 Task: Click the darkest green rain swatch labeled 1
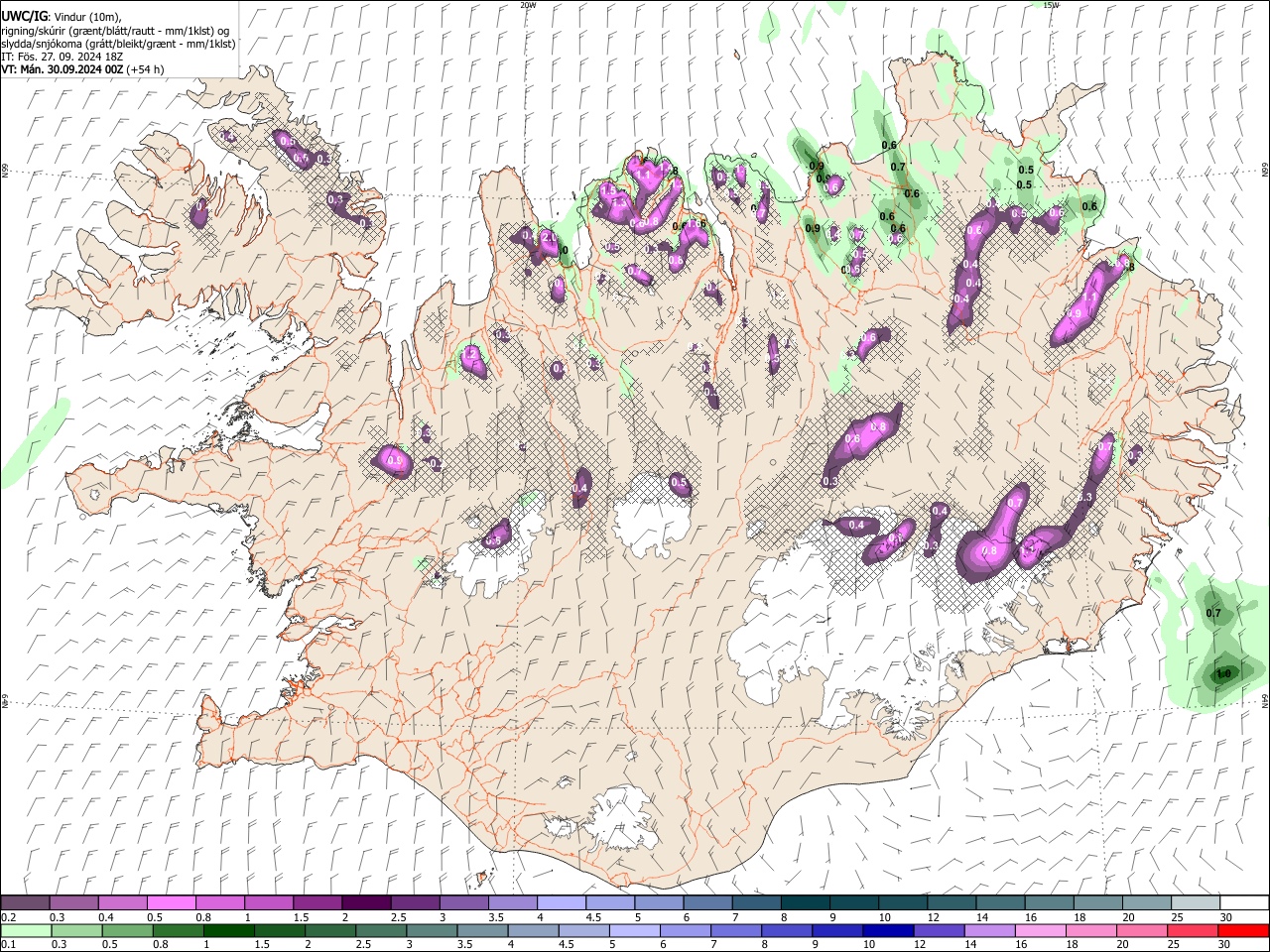click(229, 931)
